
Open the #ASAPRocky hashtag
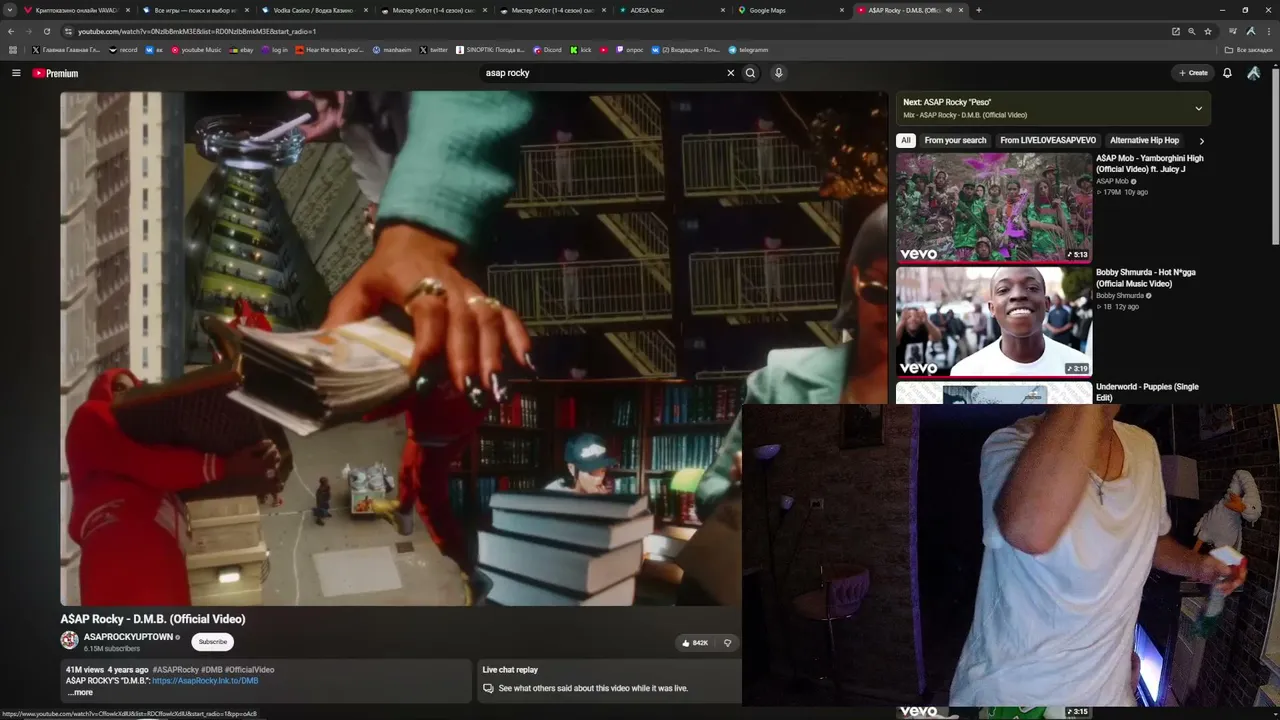pyautogui.click(x=176, y=670)
